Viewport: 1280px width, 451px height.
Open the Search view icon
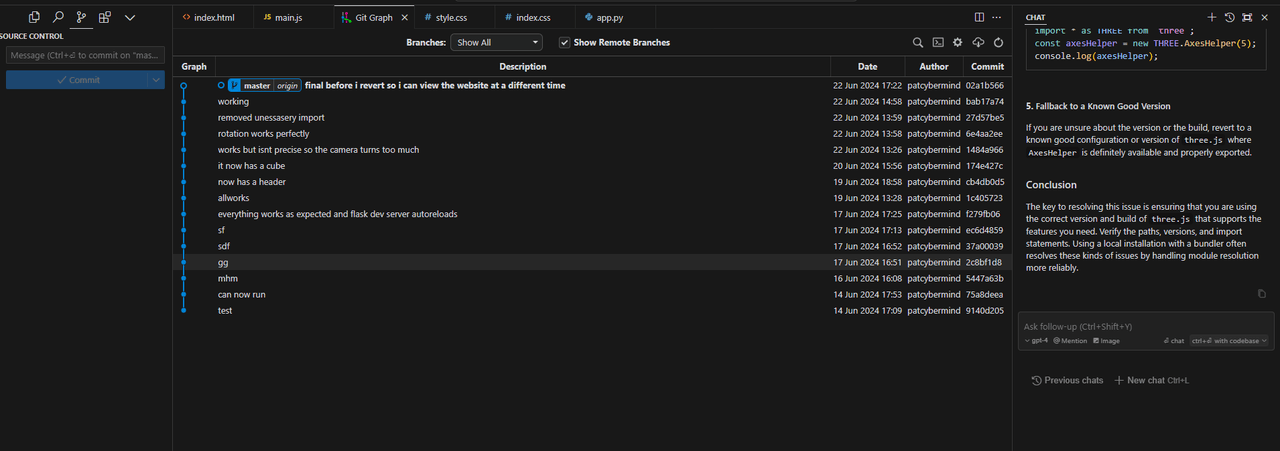click(58, 17)
